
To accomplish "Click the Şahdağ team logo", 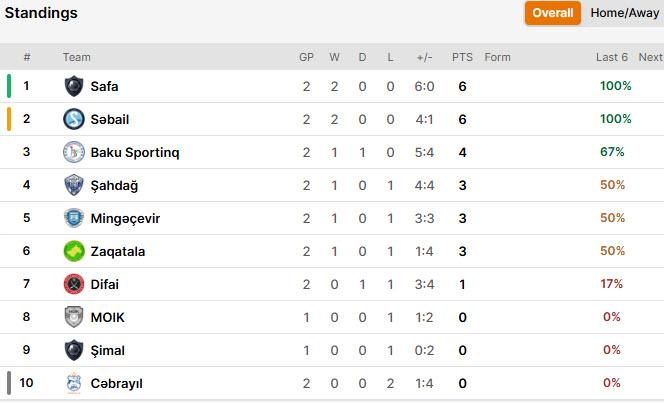I will point(74,185).
